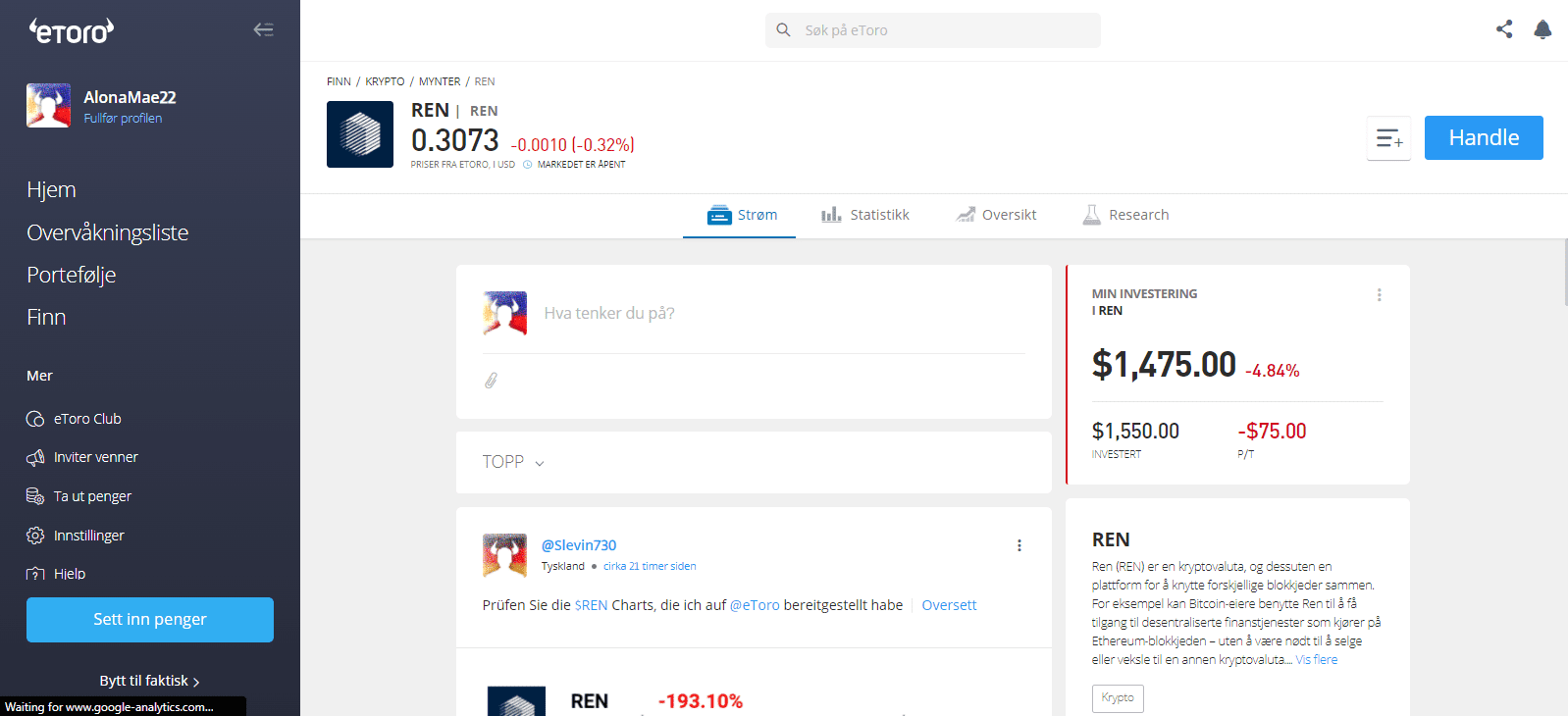The width and height of the screenshot is (1568, 716).
Task: Click the add to watchlist icon
Action: click(x=1388, y=138)
